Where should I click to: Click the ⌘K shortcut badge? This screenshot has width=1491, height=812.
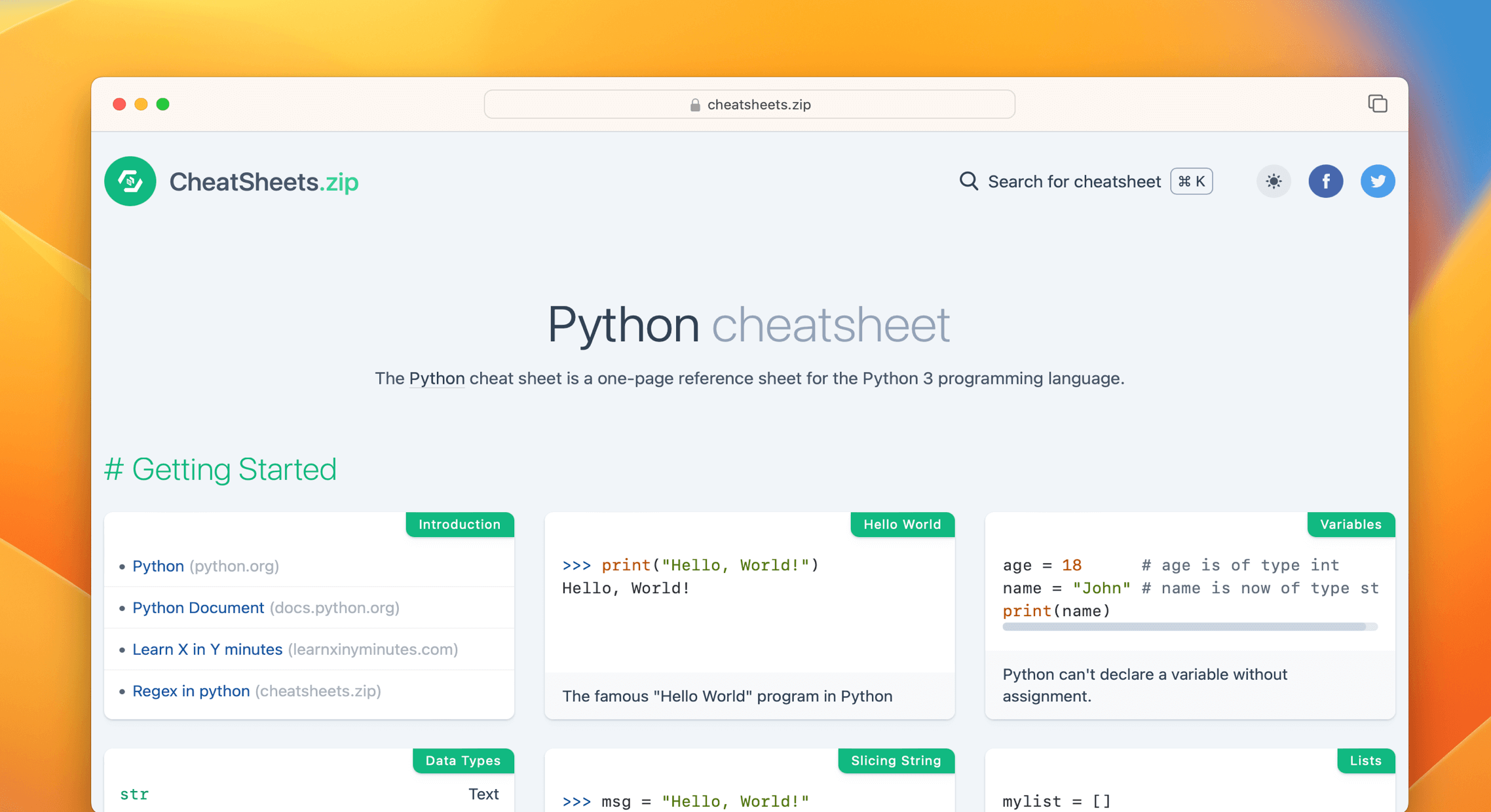pyautogui.click(x=1191, y=181)
